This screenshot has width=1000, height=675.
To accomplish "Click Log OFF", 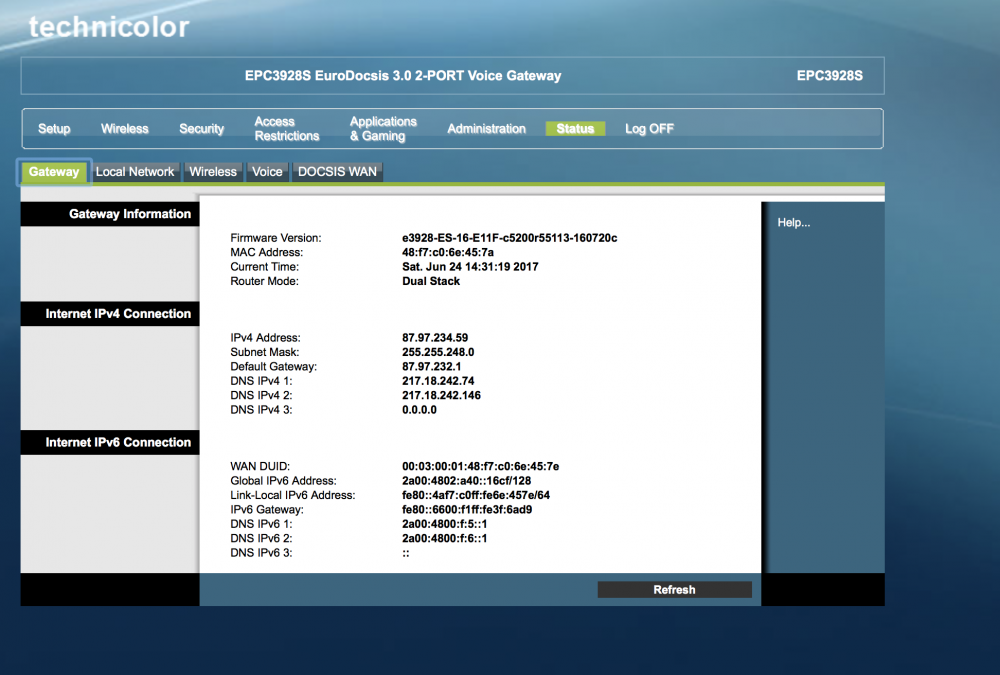I will [x=649, y=128].
